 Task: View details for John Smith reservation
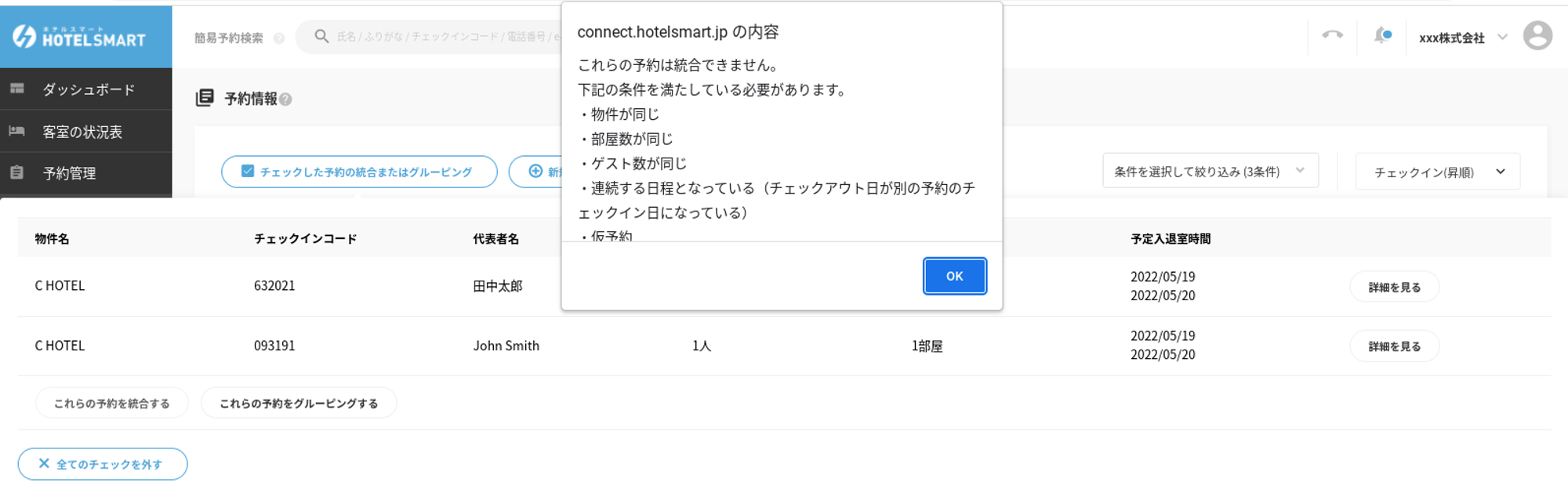(1394, 346)
